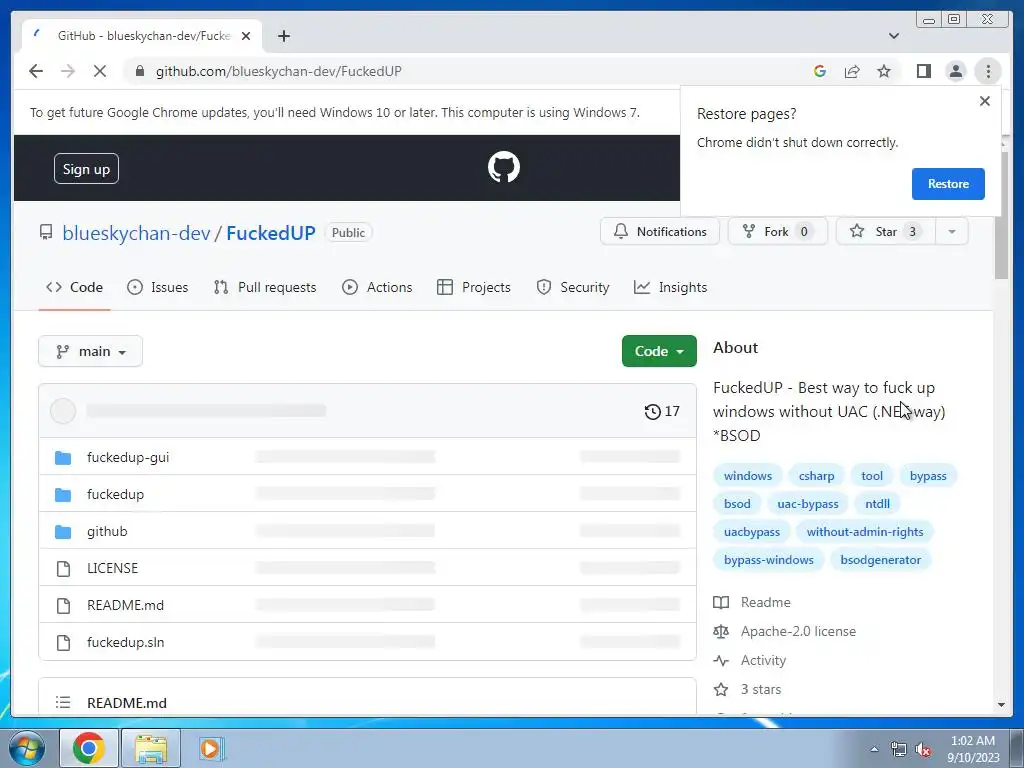The image size is (1024, 768).
Task: Open the Chrome three-dot menu
Action: pos(988,71)
